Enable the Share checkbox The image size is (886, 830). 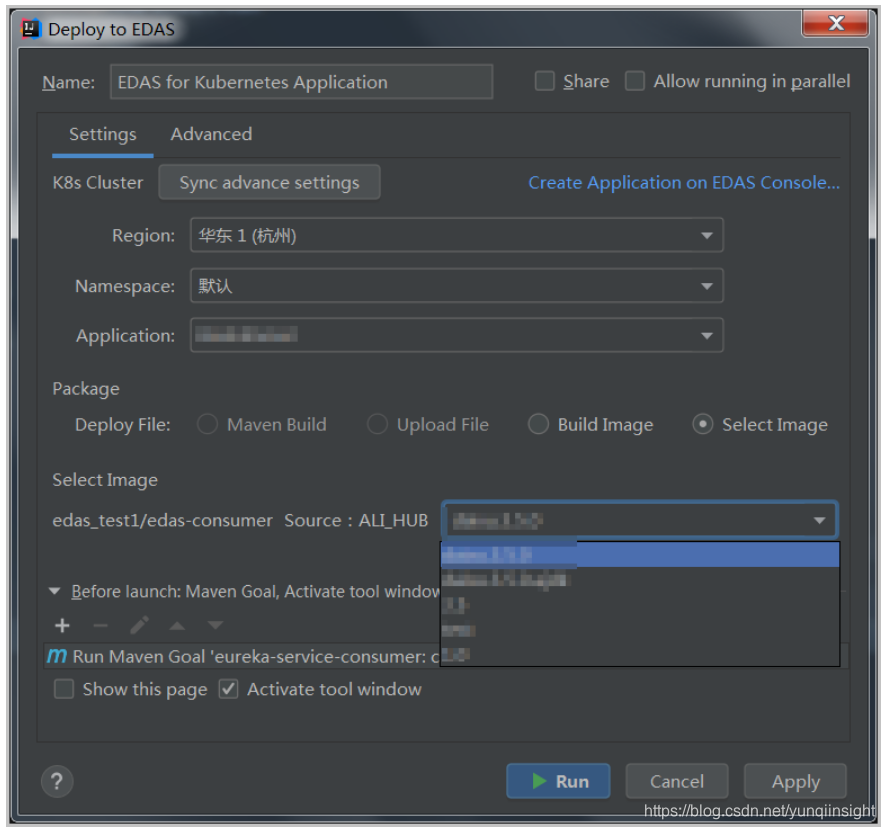pyautogui.click(x=545, y=81)
